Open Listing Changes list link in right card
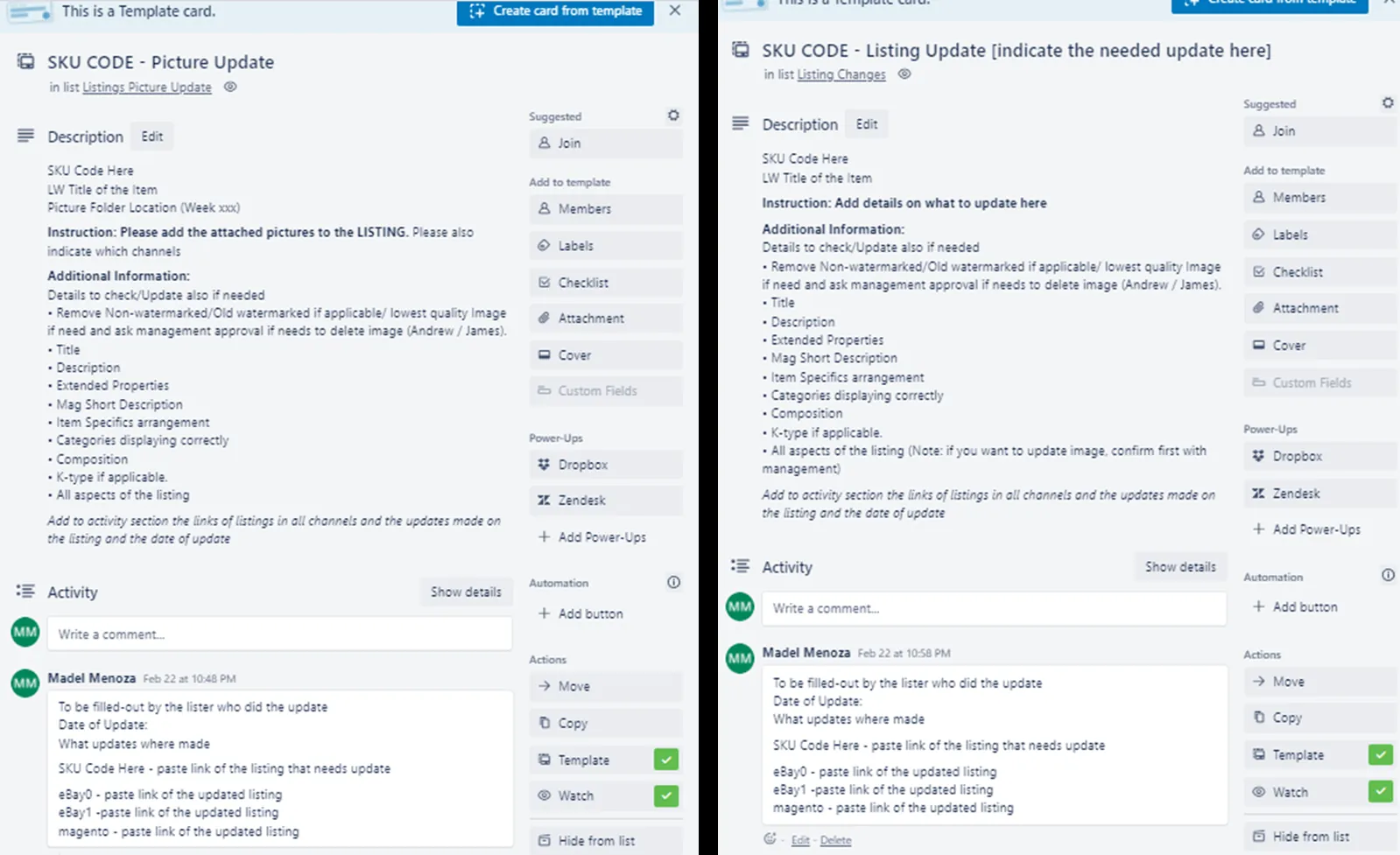Screen dimensions: 1400x855 [x=841, y=75]
